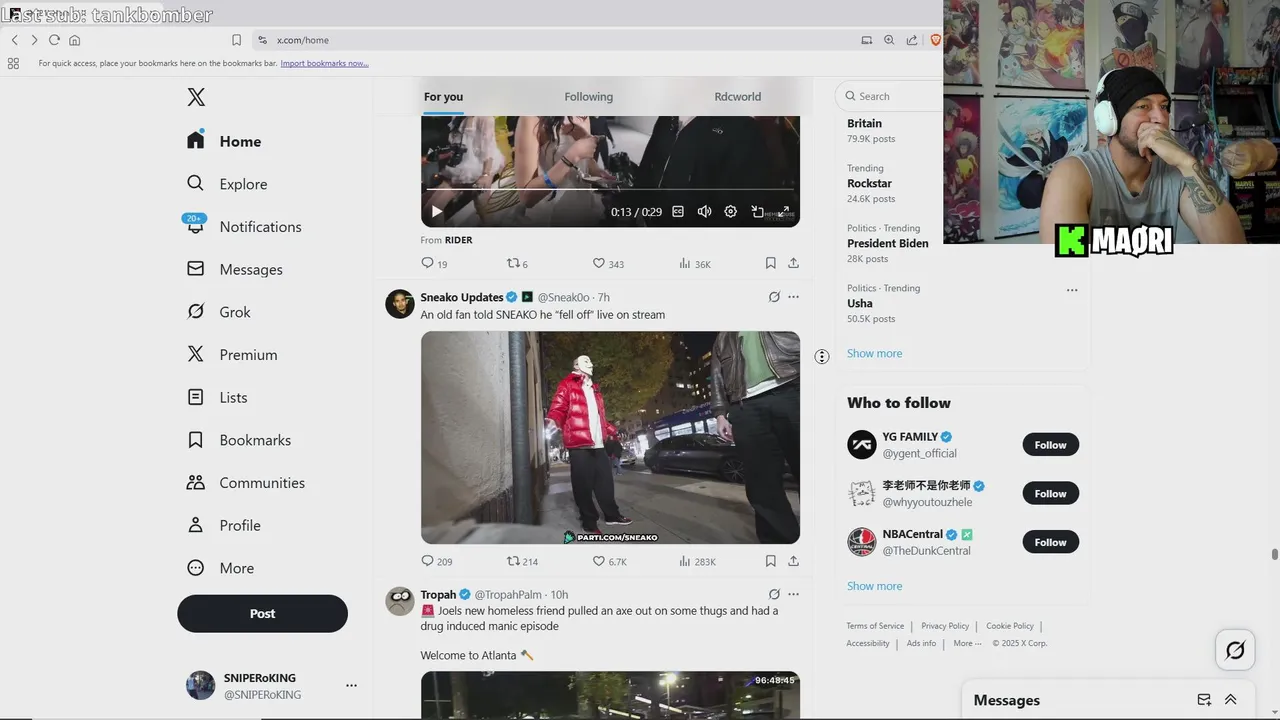
Task: Bookmark the Sneako Updates post
Action: pyautogui.click(x=770, y=561)
